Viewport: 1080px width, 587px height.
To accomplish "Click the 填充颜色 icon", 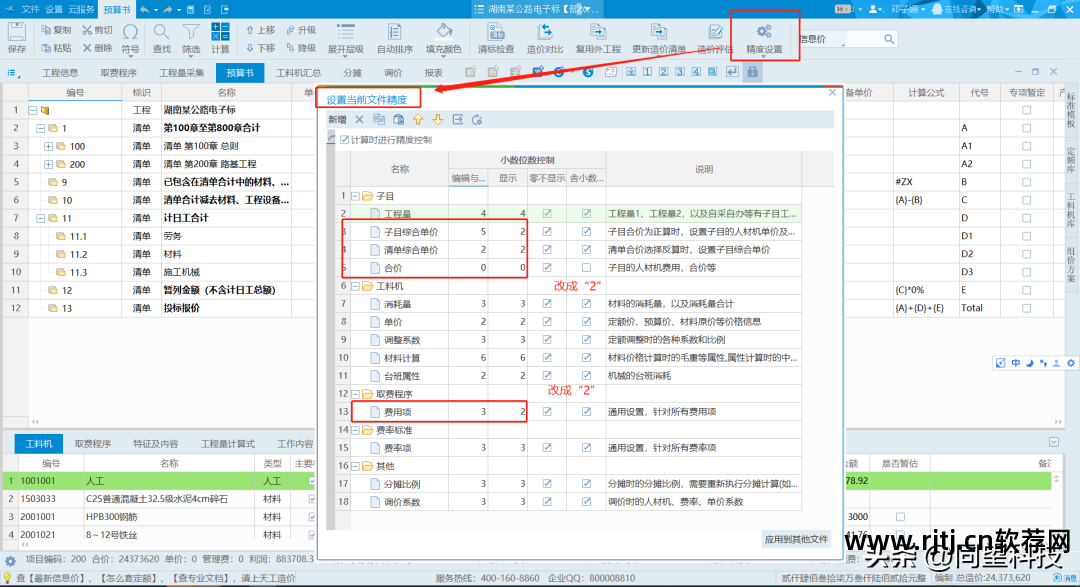I will 443,35.
